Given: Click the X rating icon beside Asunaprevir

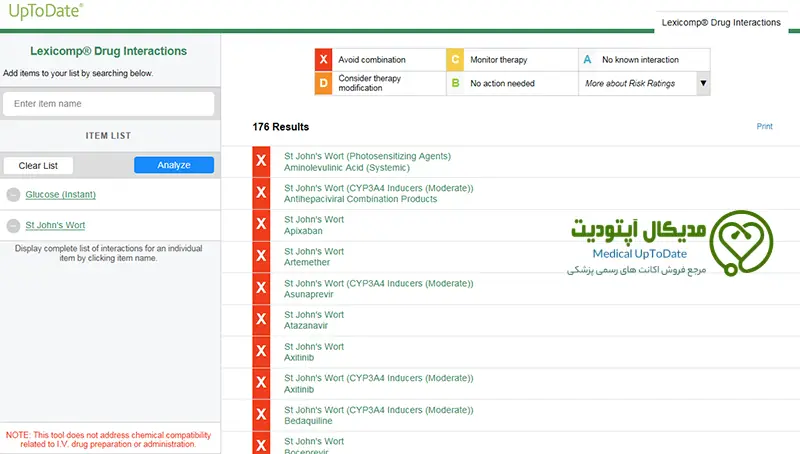Looking at the screenshot, I should pyautogui.click(x=261, y=288).
